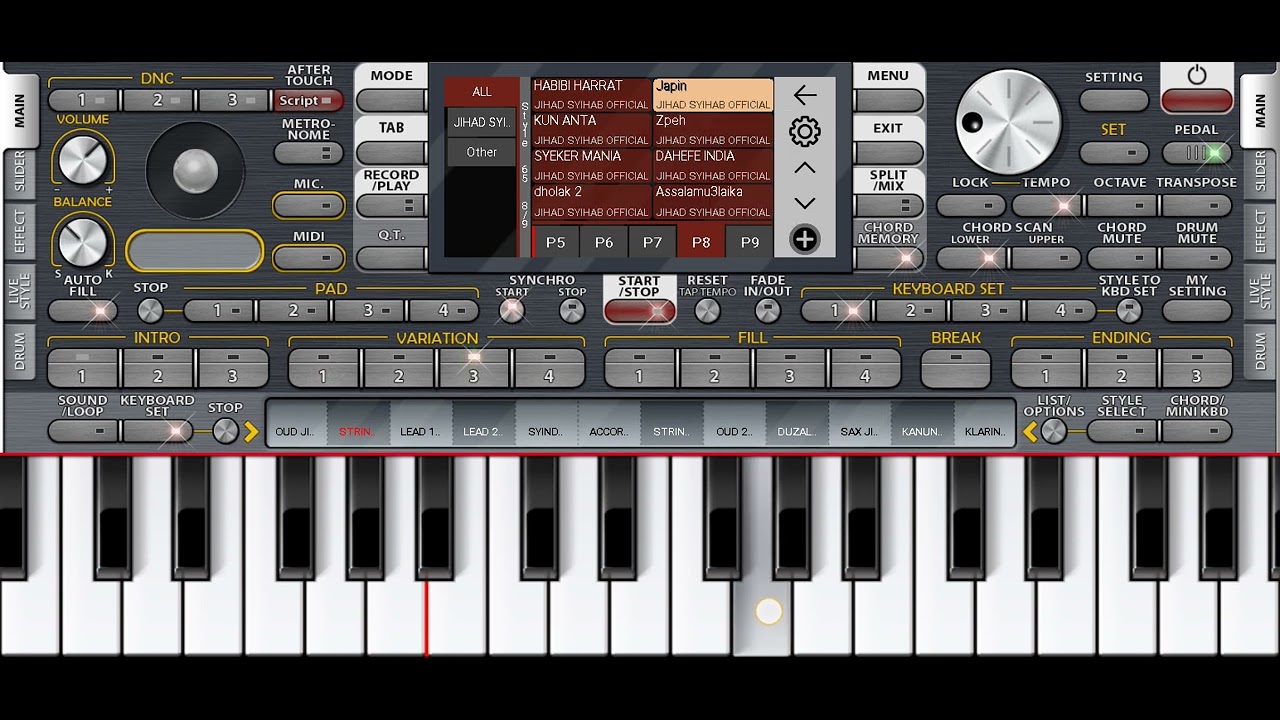The width and height of the screenshot is (1280, 720).
Task: Toggle the MIC button
Action: click(x=309, y=205)
